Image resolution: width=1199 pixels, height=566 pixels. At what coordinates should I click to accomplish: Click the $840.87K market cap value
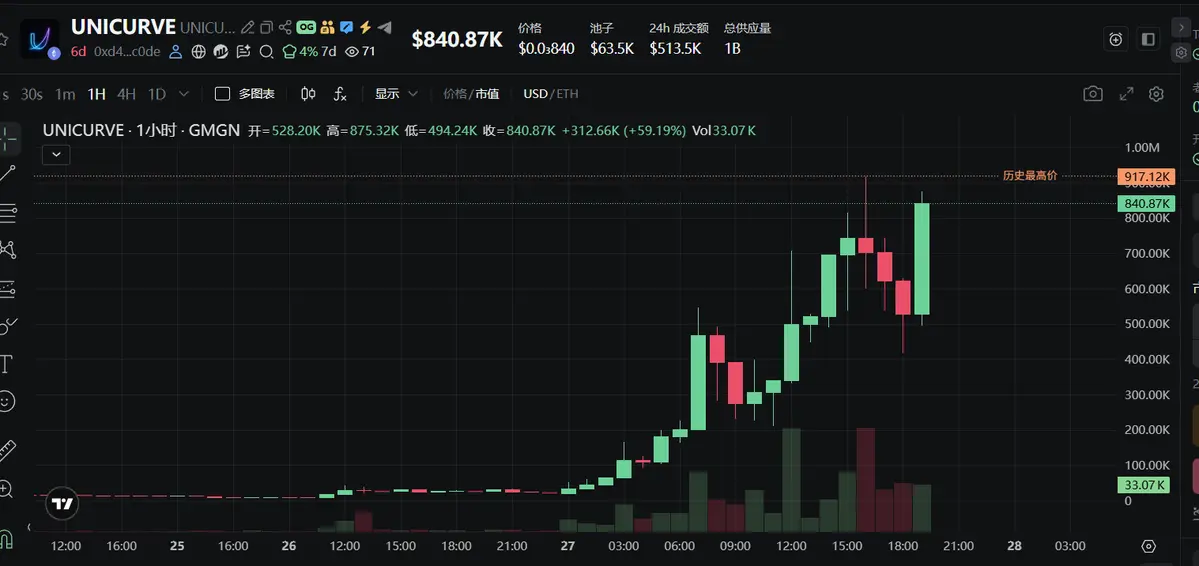457,40
